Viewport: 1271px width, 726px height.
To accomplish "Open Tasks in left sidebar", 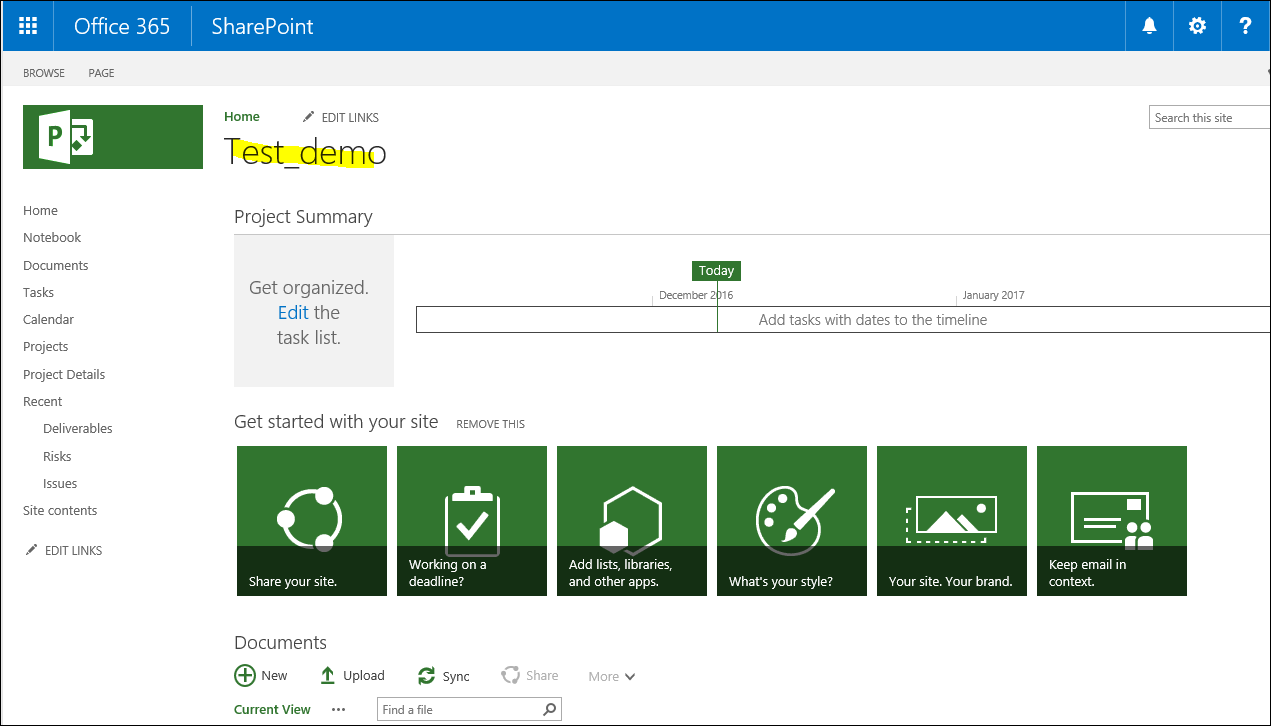I will click(38, 292).
